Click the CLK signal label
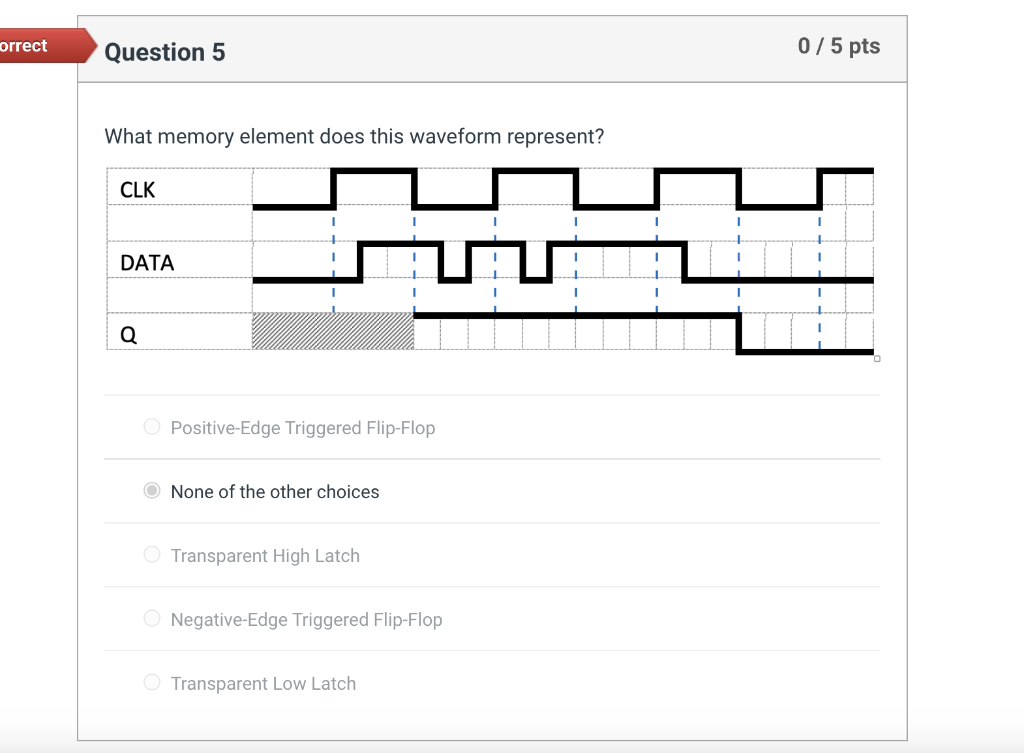 tap(139, 189)
